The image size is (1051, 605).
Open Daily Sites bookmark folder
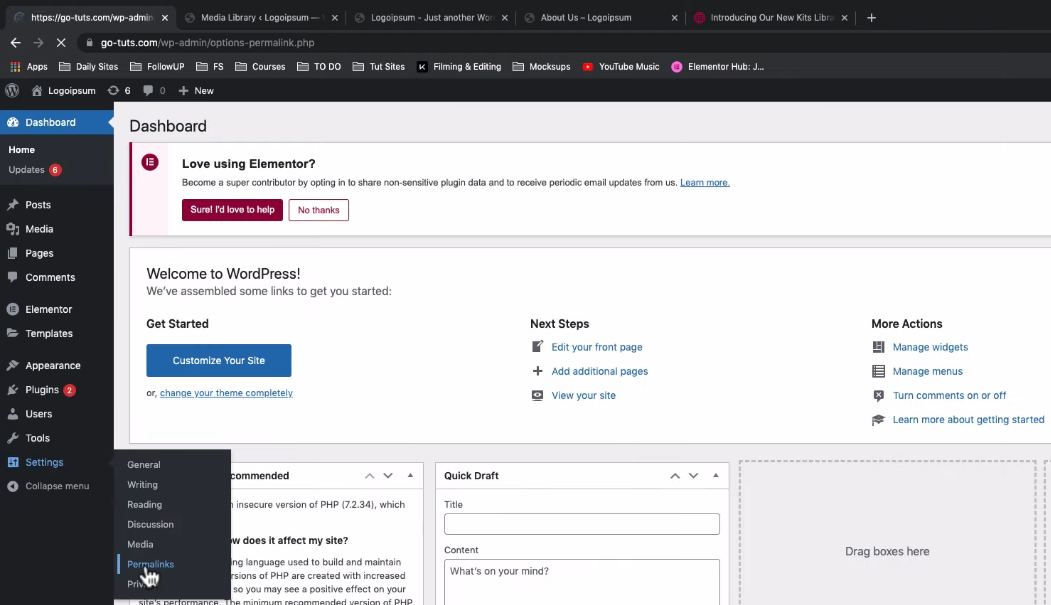pos(88,66)
